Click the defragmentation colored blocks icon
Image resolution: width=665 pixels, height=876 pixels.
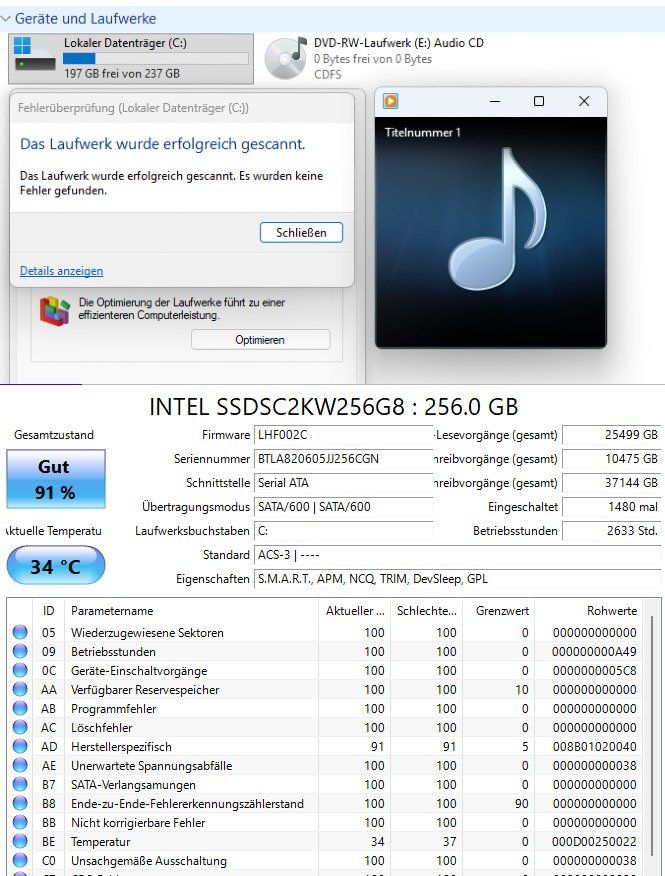54,311
